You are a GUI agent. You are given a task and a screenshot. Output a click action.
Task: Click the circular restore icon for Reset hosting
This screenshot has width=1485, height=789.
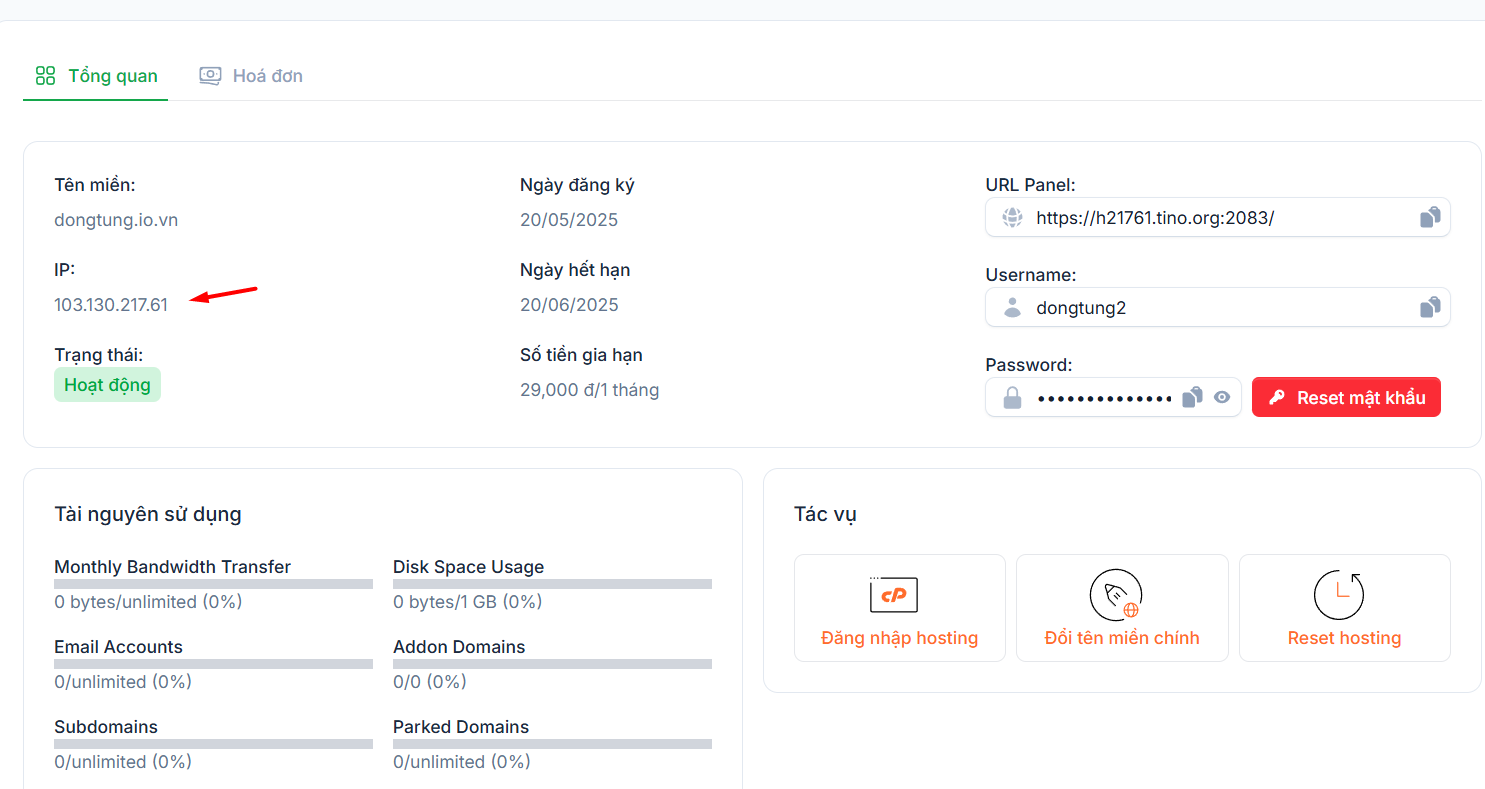(1339, 595)
